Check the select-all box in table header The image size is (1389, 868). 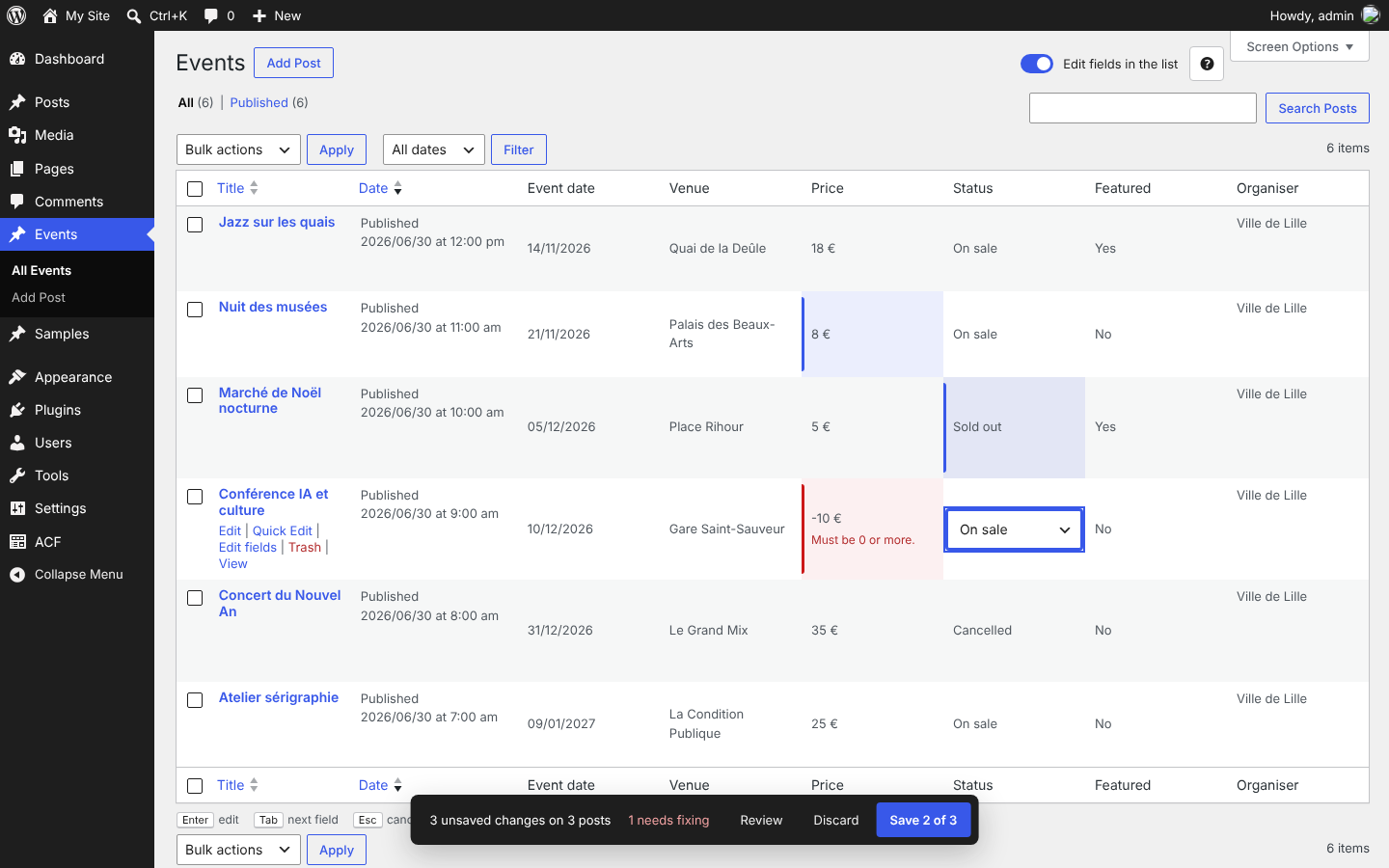(195, 189)
